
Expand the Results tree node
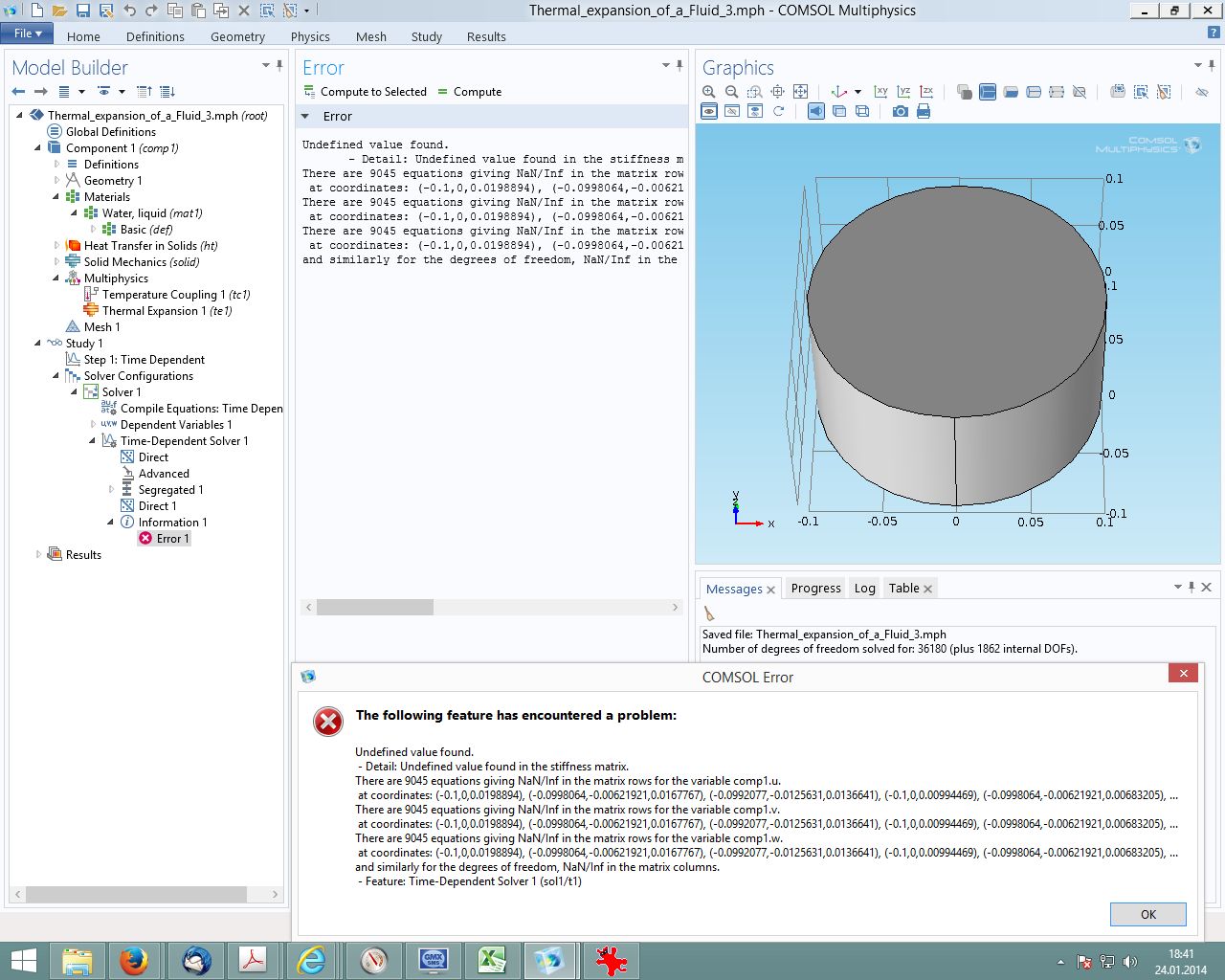pyautogui.click(x=38, y=555)
